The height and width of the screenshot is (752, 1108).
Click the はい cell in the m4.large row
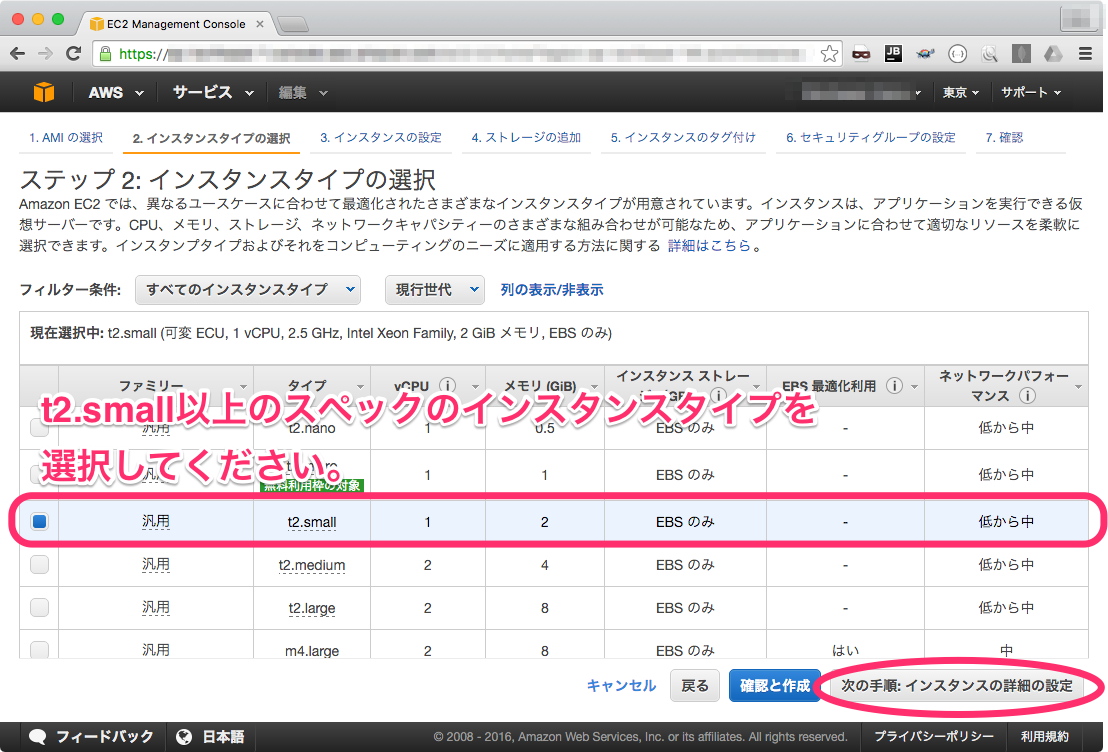(845, 650)
